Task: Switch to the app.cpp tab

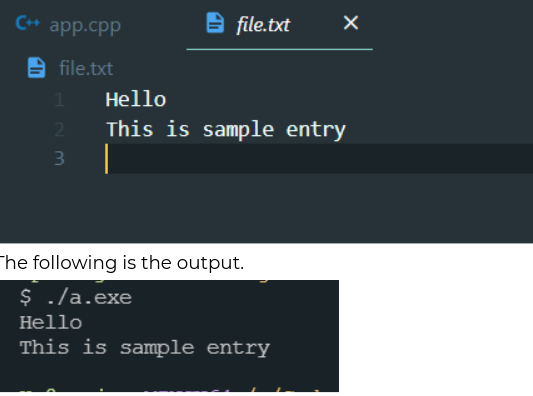Action: point(68,25)
